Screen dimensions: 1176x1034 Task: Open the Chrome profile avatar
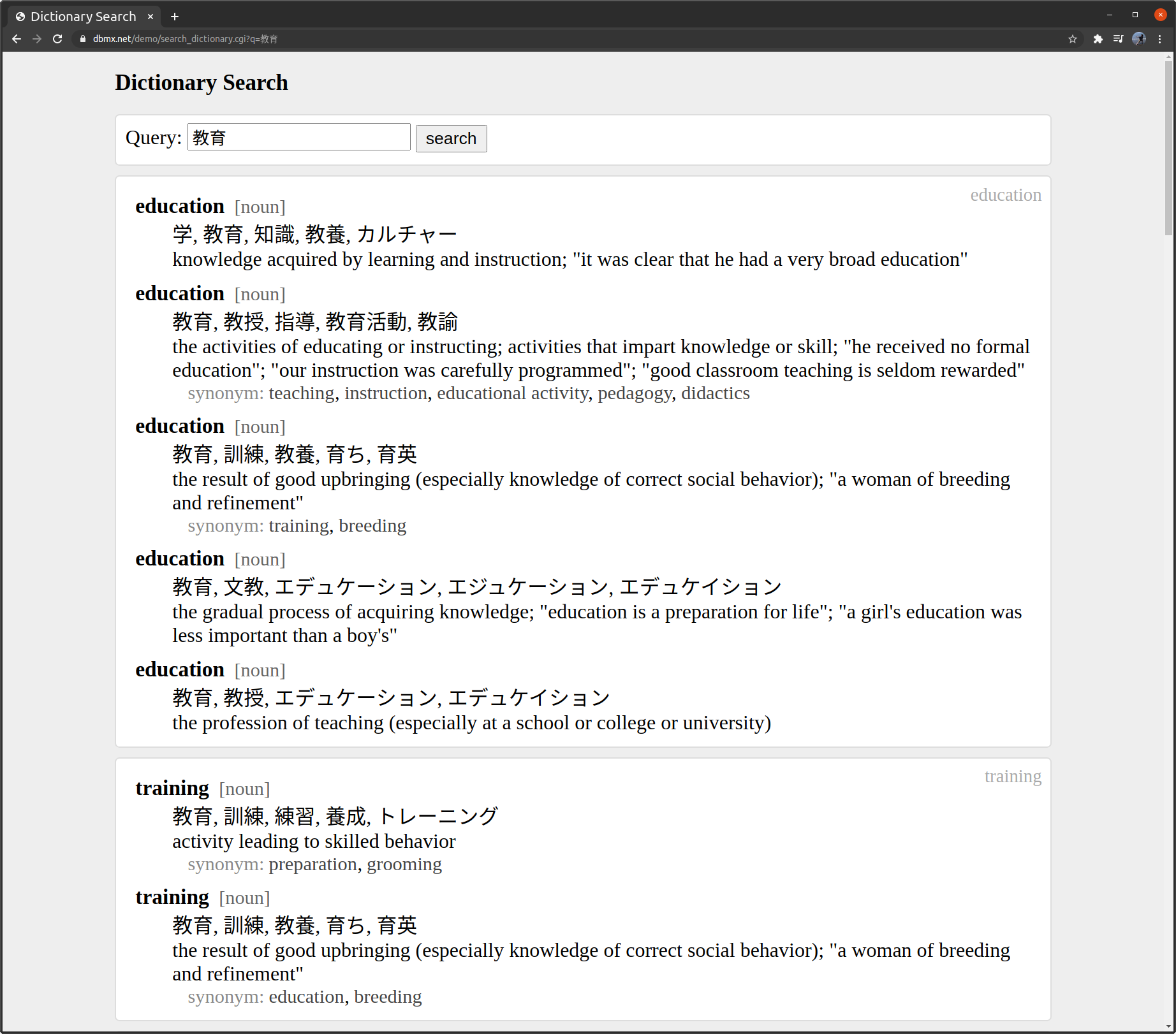point(1139,39)
